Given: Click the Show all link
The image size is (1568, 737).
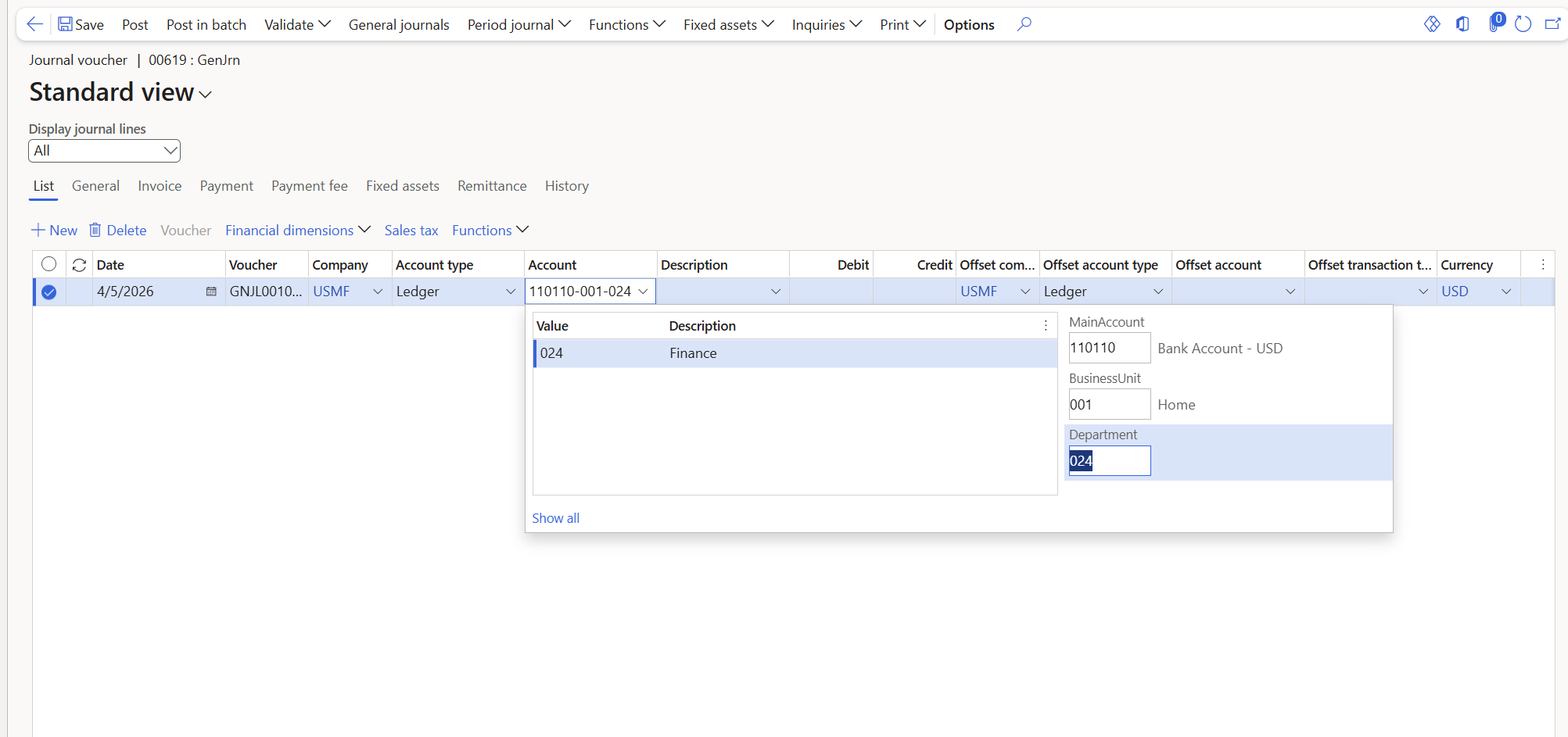Looking at the screenshot, I should tap(555, 518).
